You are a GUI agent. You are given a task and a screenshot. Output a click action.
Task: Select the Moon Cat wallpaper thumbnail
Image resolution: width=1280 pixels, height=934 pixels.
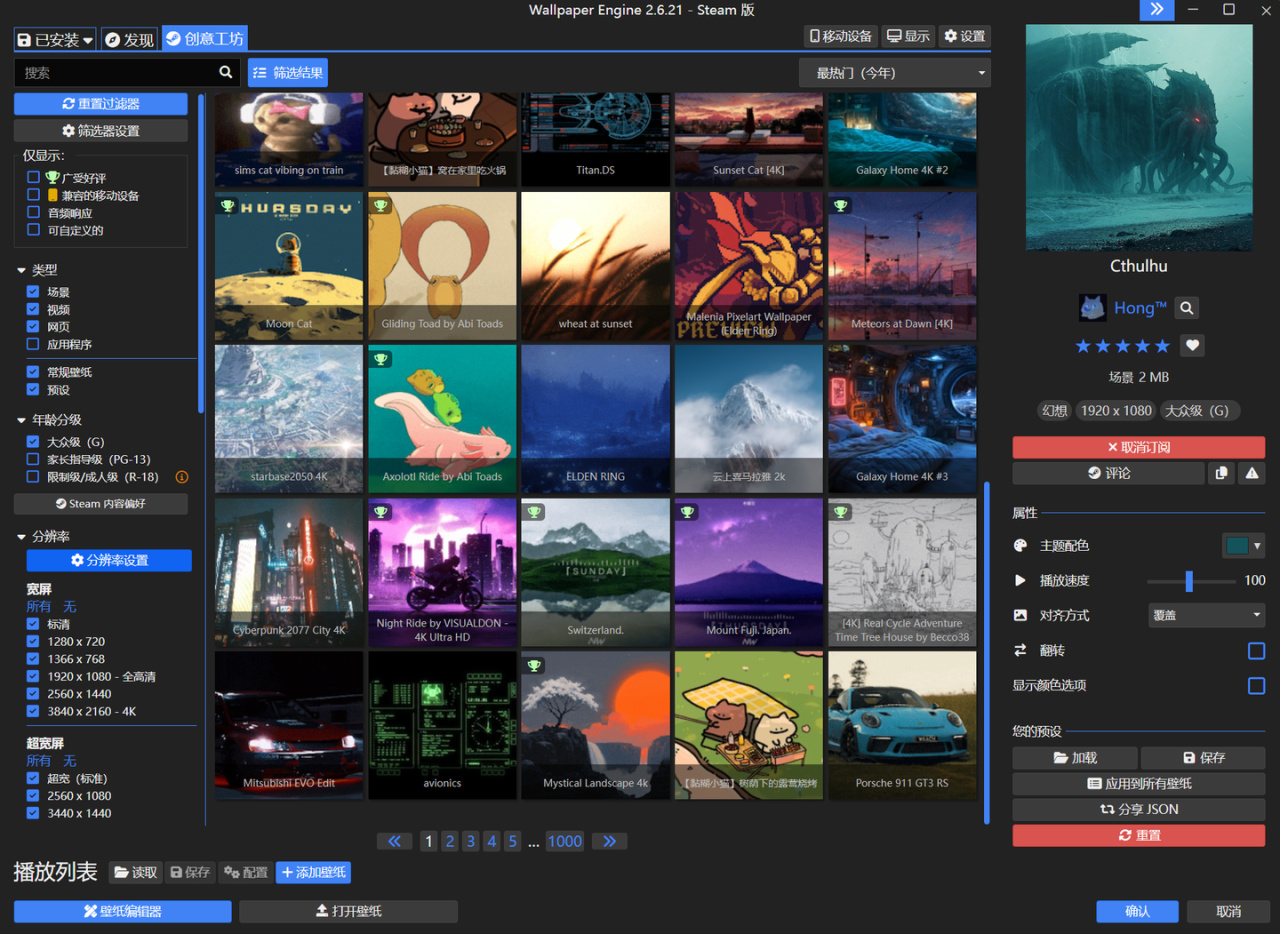click(289, 266)
